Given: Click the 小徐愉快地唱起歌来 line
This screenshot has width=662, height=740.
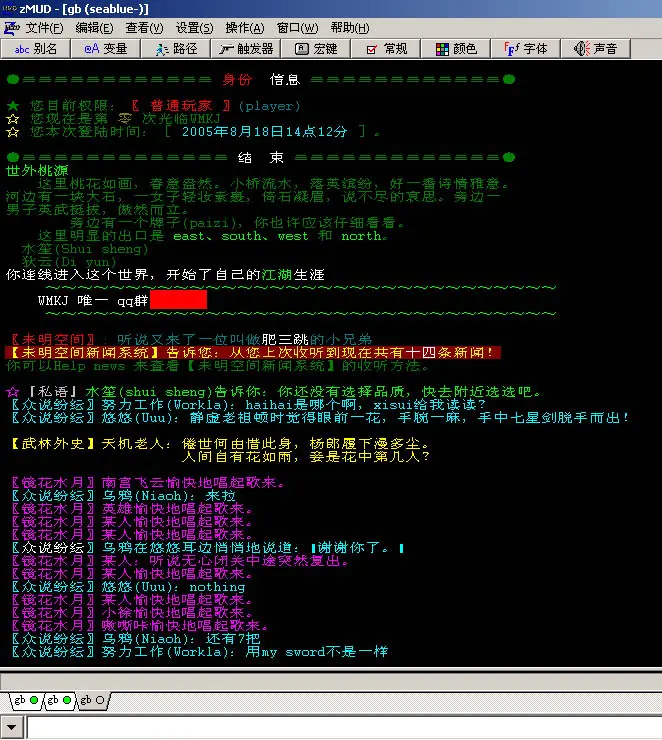Looking at the screenshot, I should [x=132, y=613].
